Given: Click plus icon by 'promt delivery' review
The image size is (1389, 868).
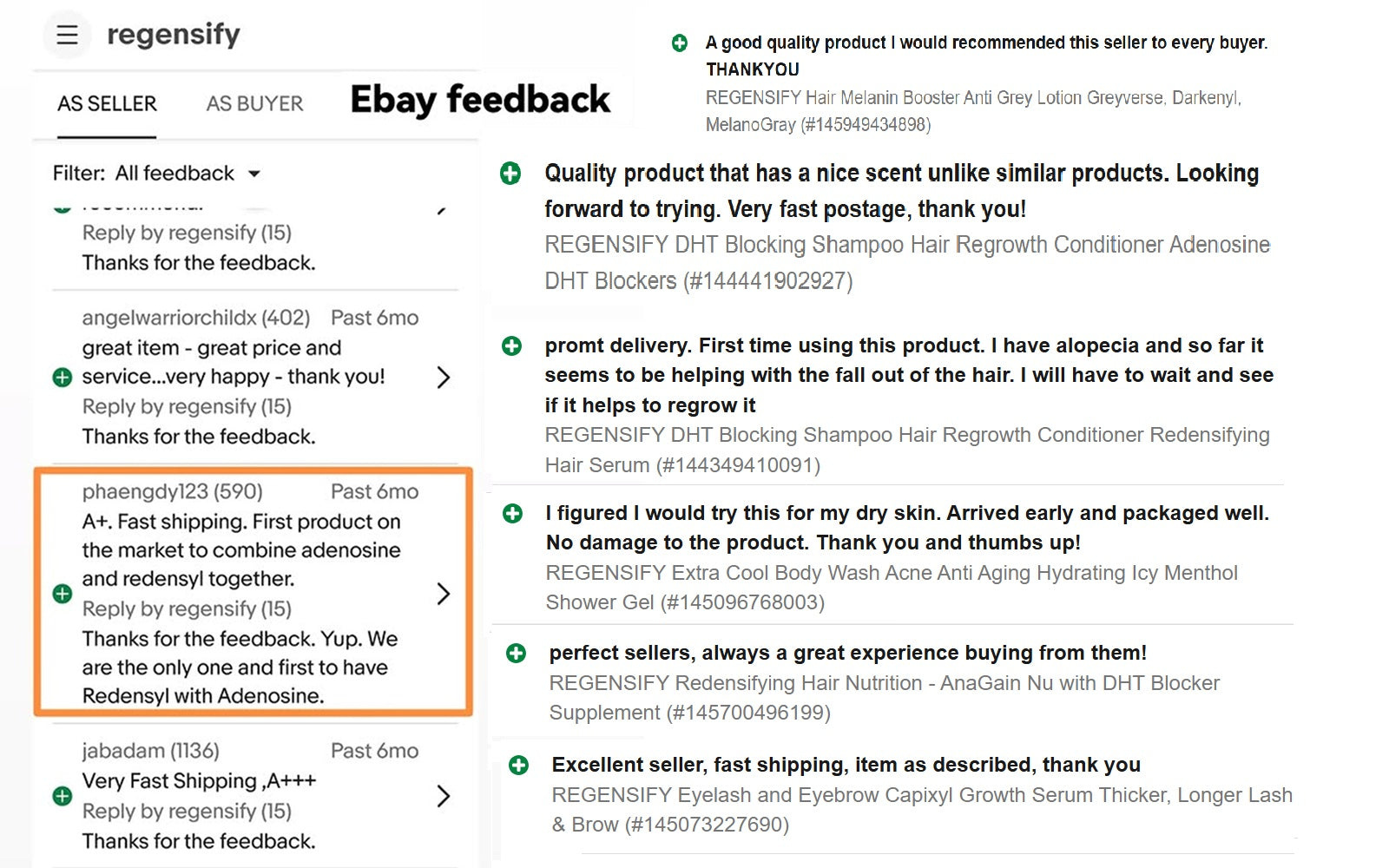Looking at the screenshot, I should 512,346.
